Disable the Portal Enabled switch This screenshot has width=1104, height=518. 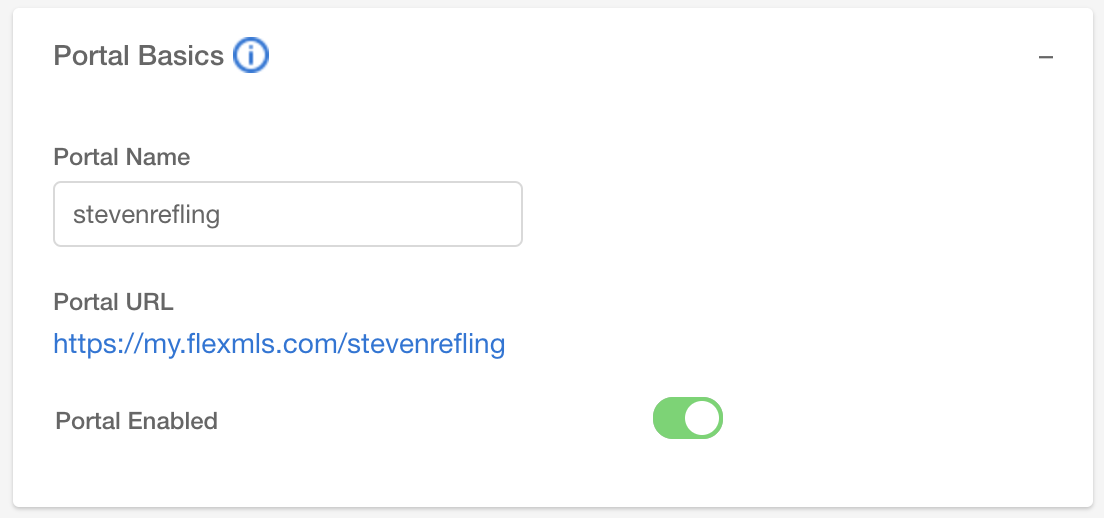[x=688, y=418]
